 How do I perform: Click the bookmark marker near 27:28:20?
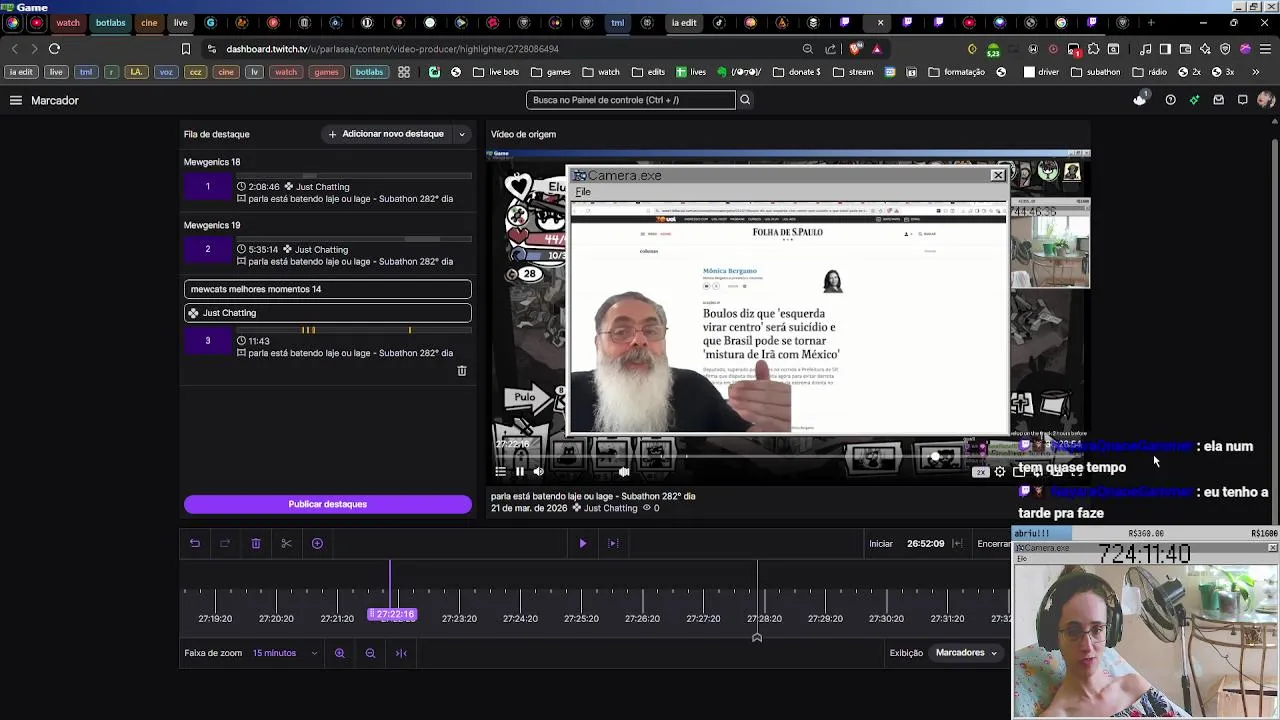coord(757,637)
